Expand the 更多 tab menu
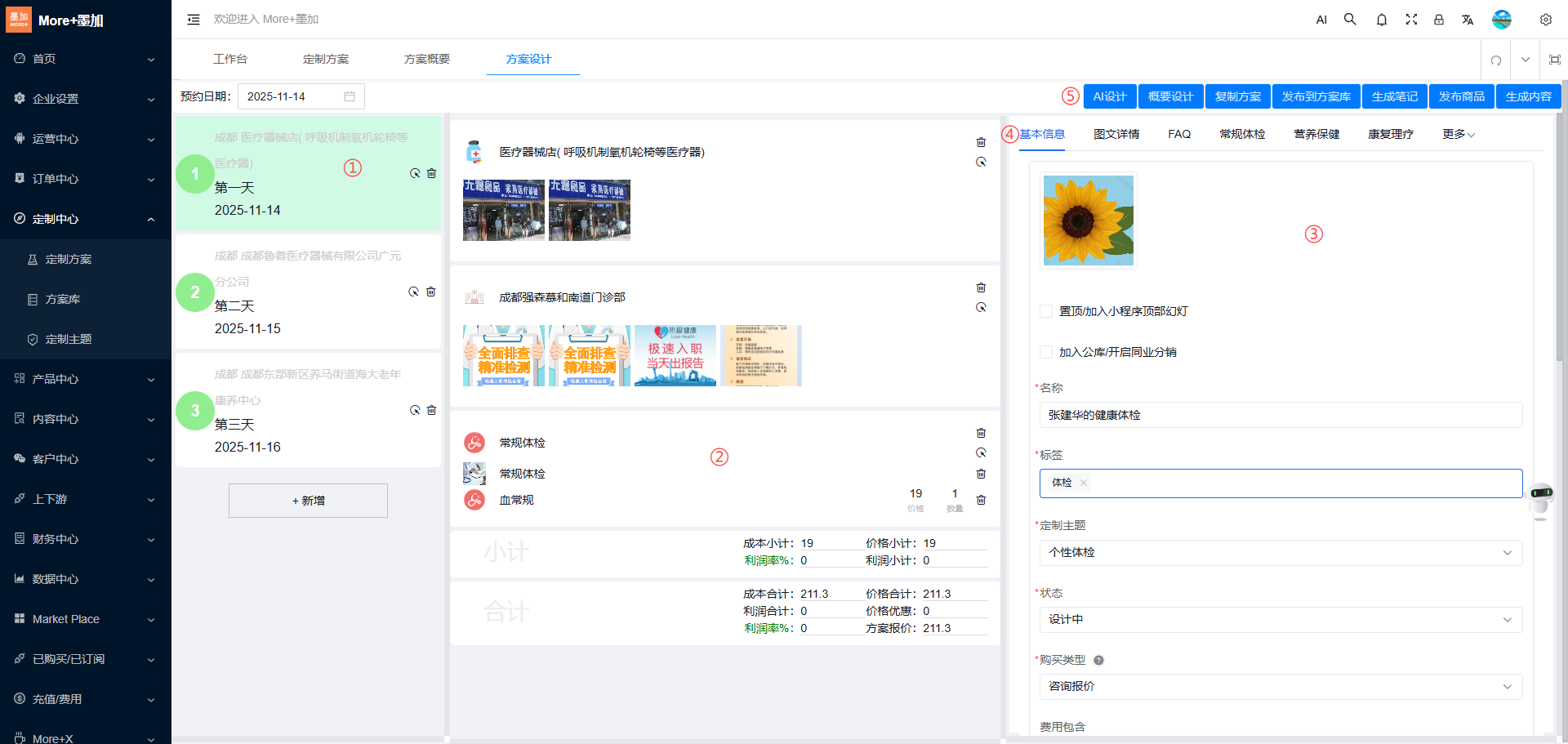The image size is (1568, 744). (1458, 134)
